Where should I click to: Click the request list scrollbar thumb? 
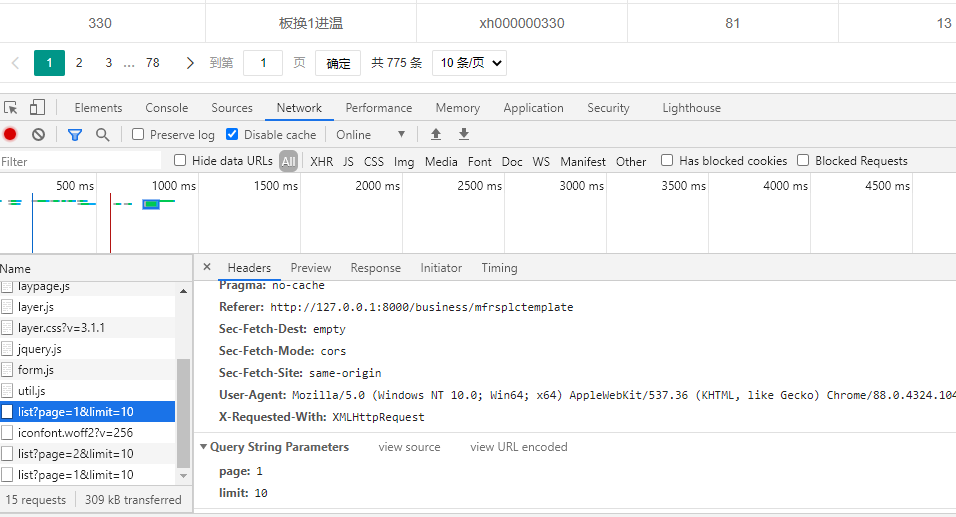pyautogui.click(x=183, y=413)
